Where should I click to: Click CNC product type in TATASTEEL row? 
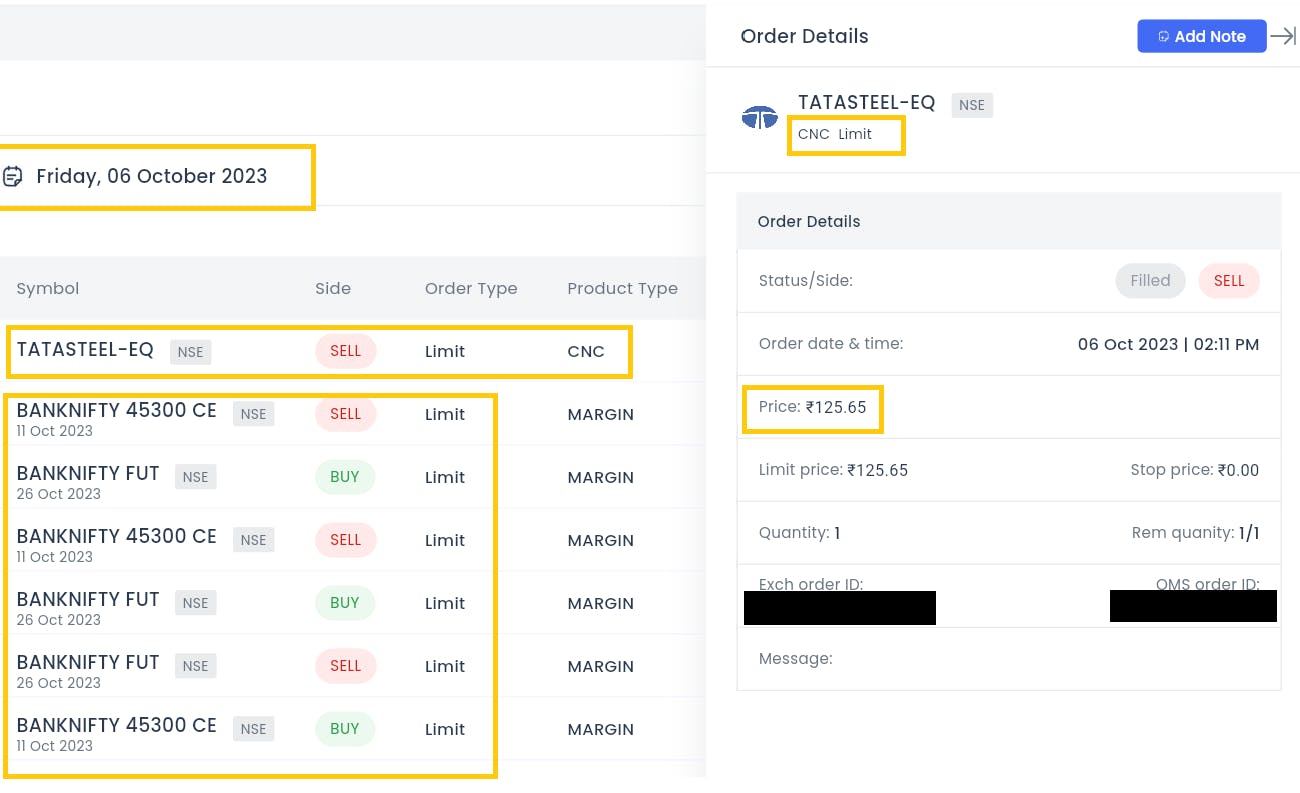586,351
